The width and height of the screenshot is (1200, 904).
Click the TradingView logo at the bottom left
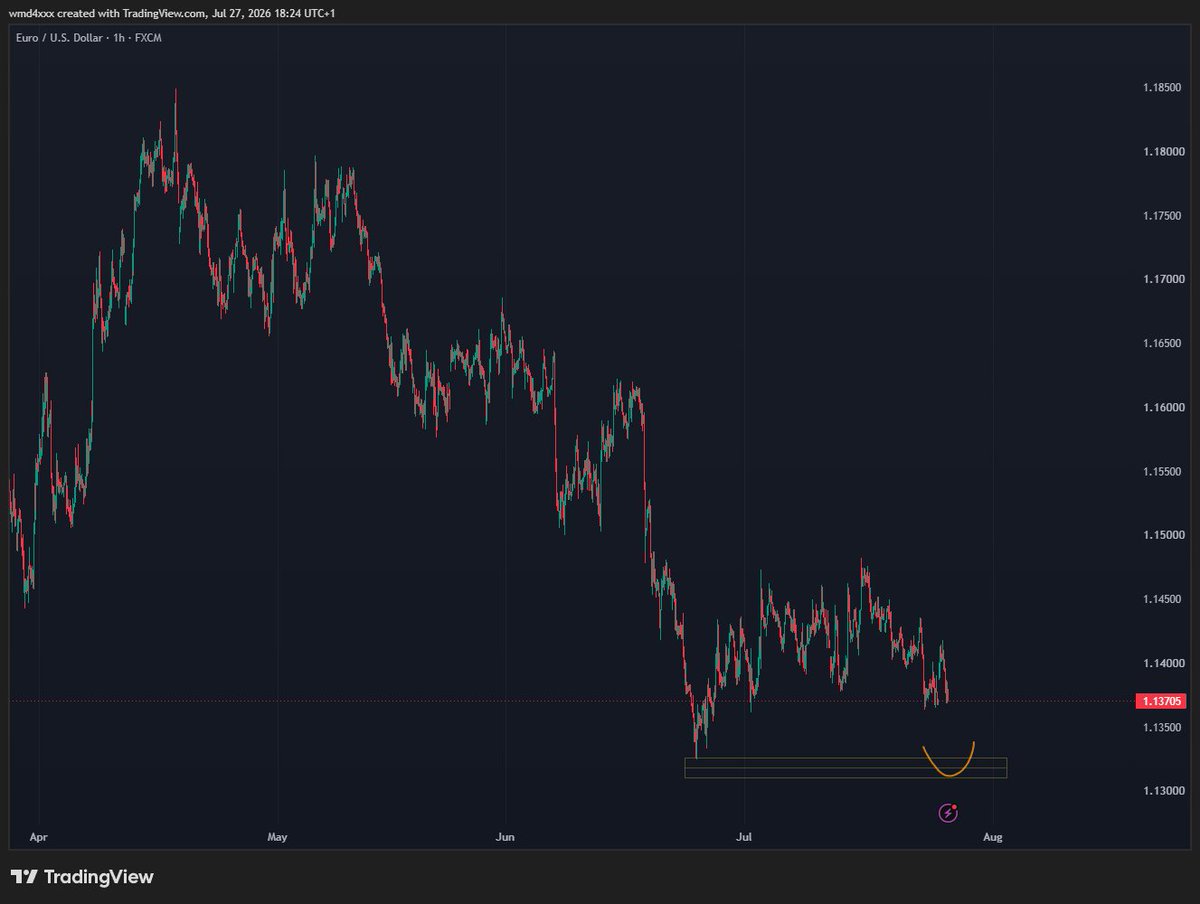82,877
